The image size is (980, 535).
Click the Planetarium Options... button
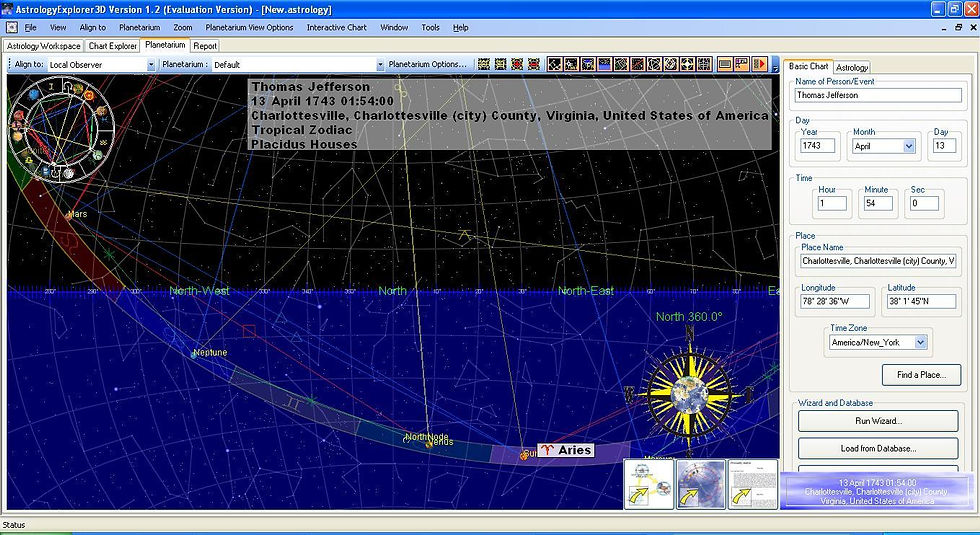(428, 64)
